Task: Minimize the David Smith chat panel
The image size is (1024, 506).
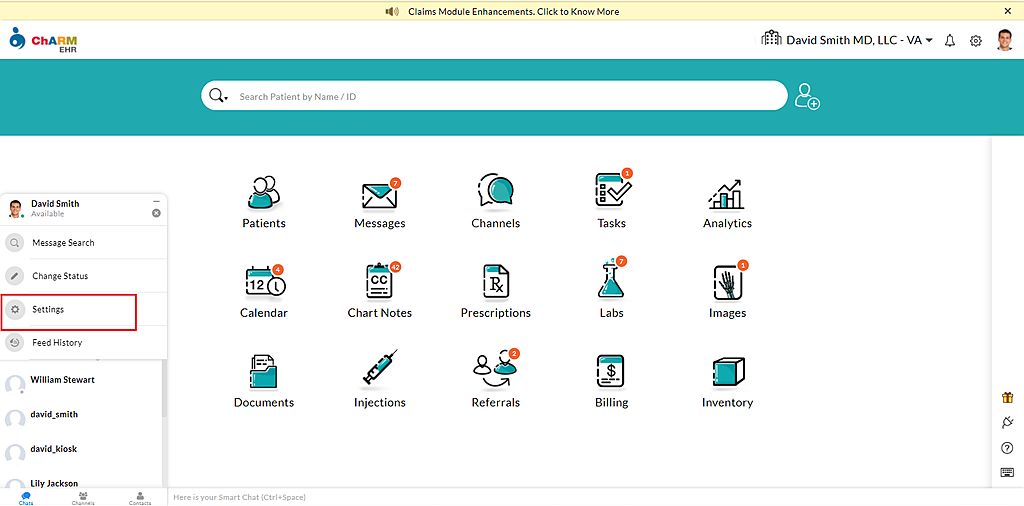Action: click(156, 202)
